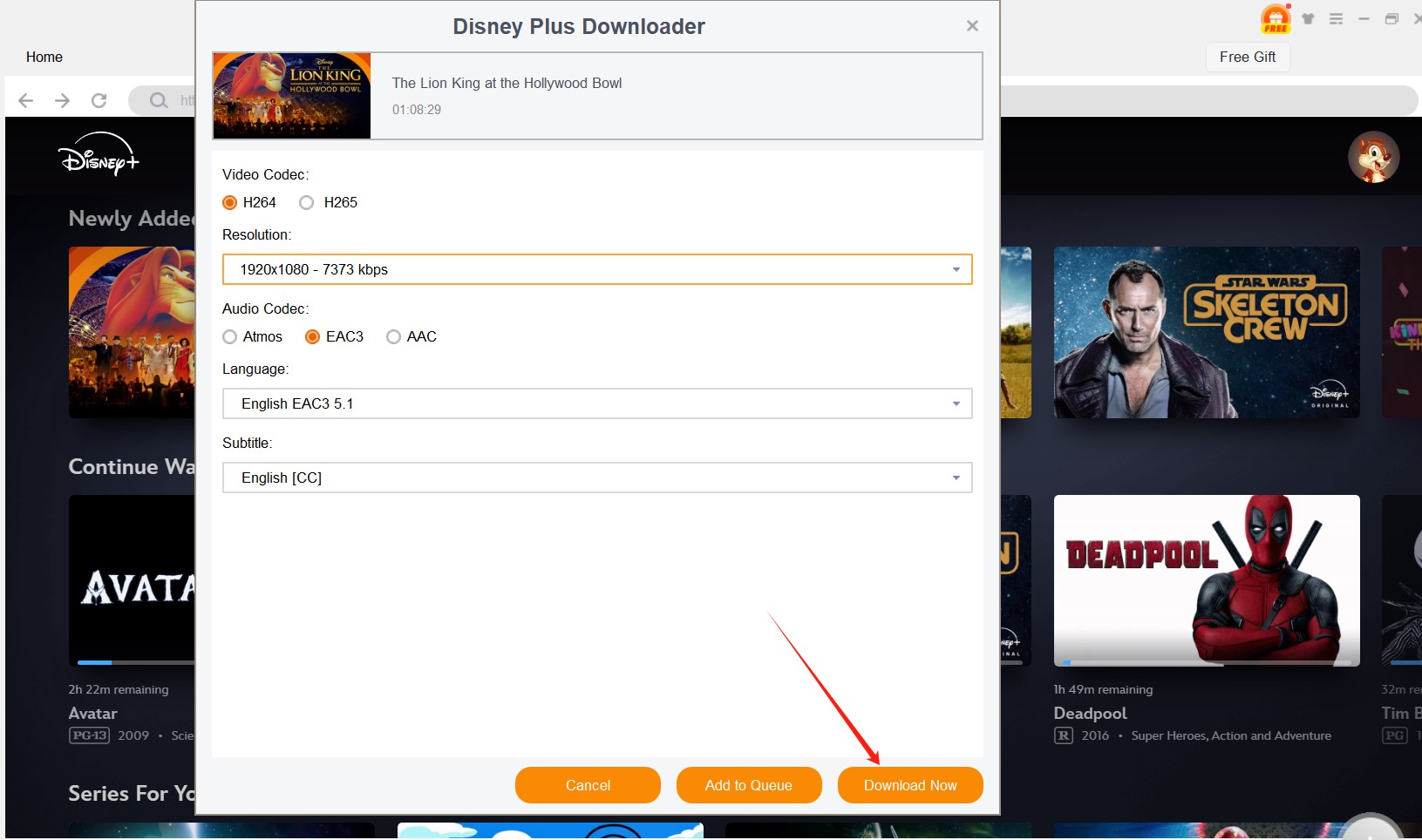Click Deadpool playback progress bar
This screenshot has width=1422, height=840.
point(1207,663)
